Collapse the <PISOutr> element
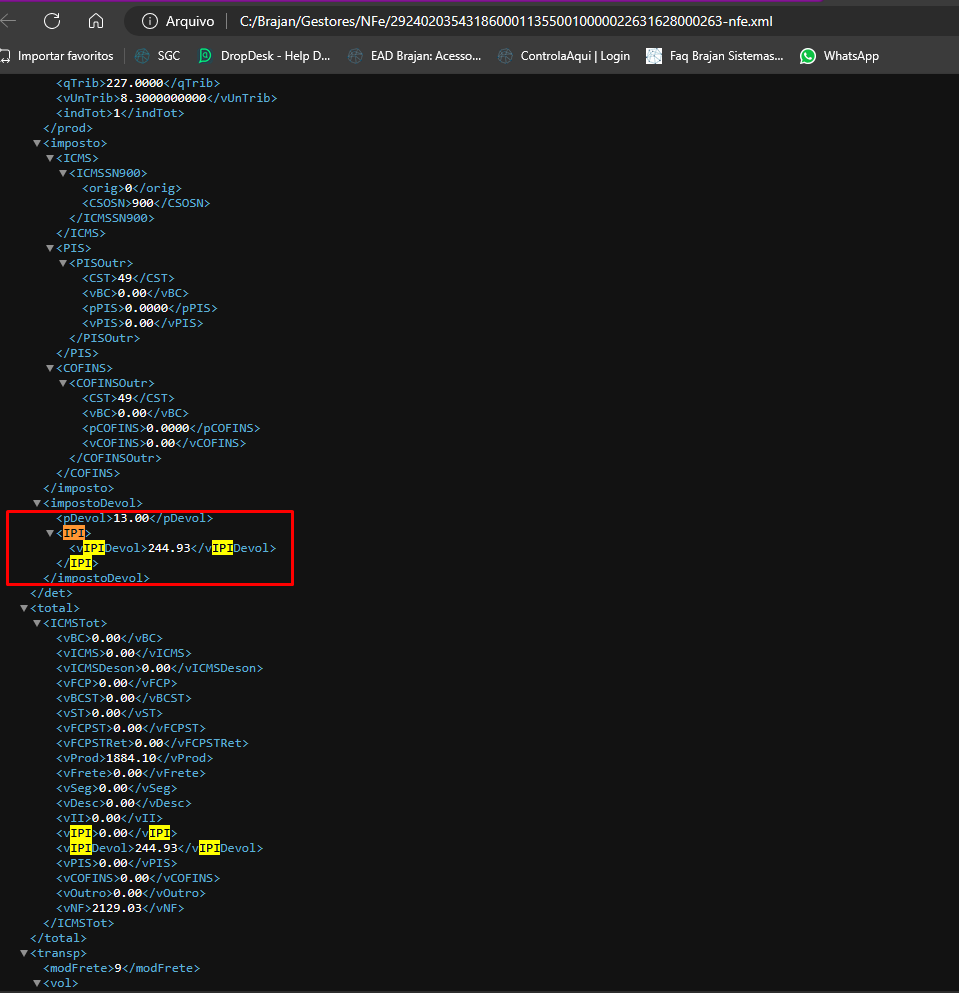Image resolution: width=959 pixels, height=993 pixels. [x=62, y=263]
